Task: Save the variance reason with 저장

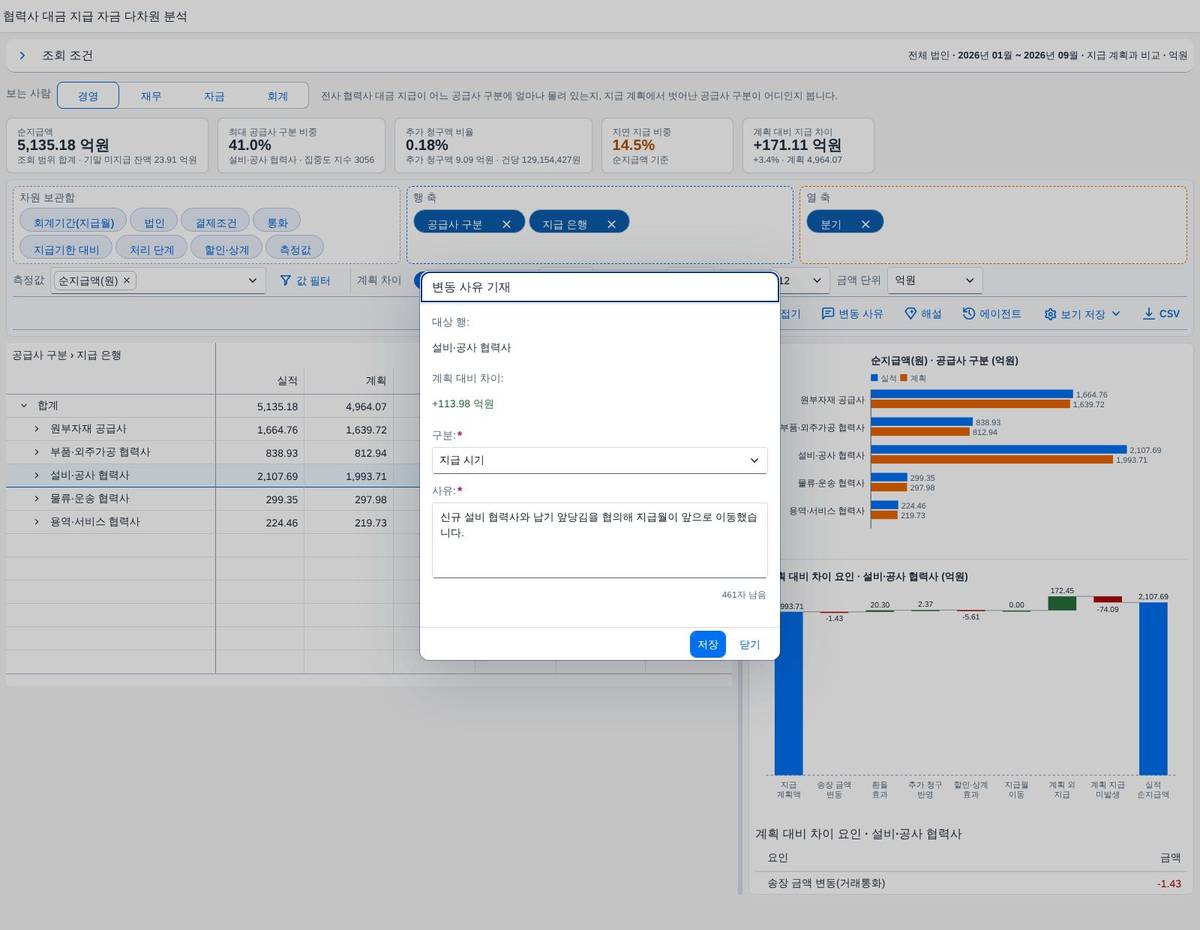Action: coord(708,645)
